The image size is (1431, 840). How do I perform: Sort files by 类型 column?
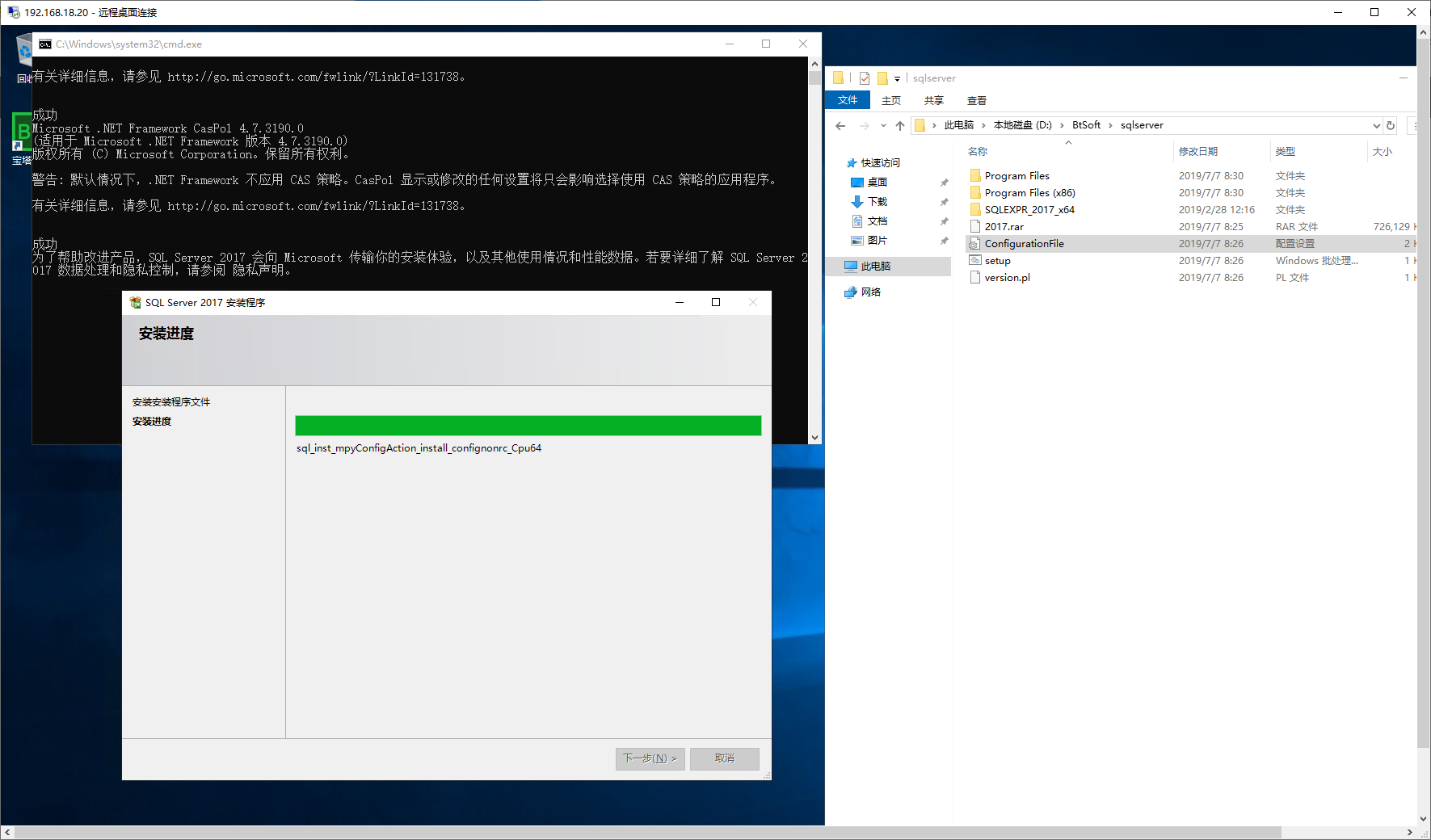click(x=1285, y=152)
